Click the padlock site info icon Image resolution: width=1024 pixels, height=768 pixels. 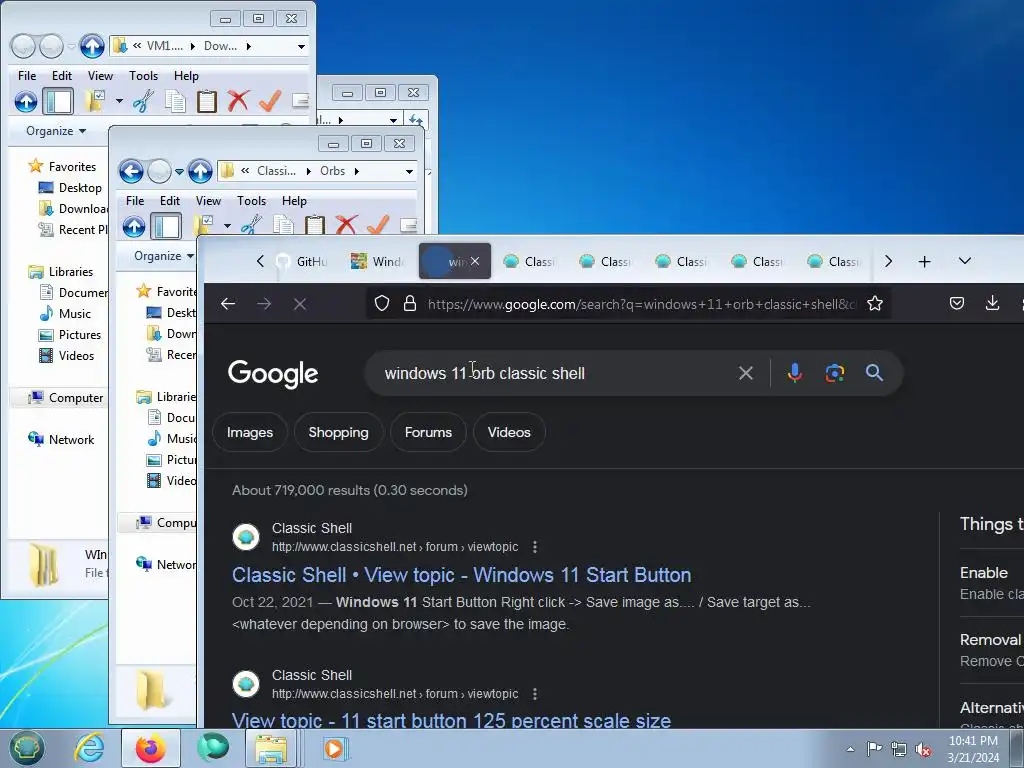point(409,303)
